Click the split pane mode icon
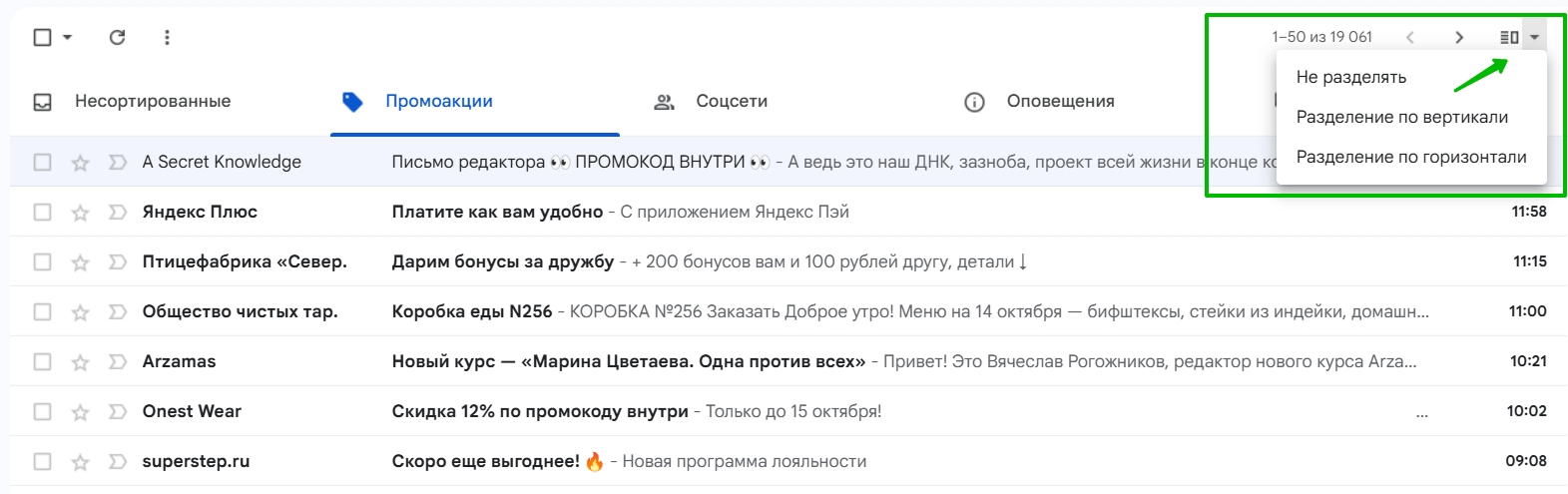This screenshot has width=1568, height=494. (x=1509, y=37)
